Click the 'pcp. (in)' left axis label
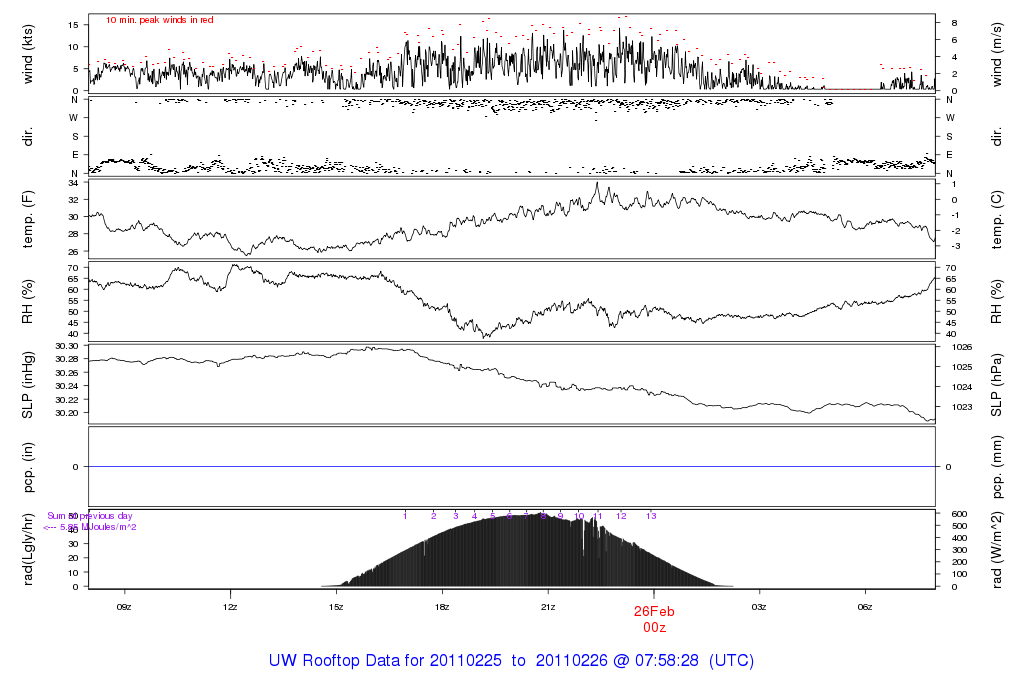This screenshot has width=1024, height=700. (x=29, y=466)
